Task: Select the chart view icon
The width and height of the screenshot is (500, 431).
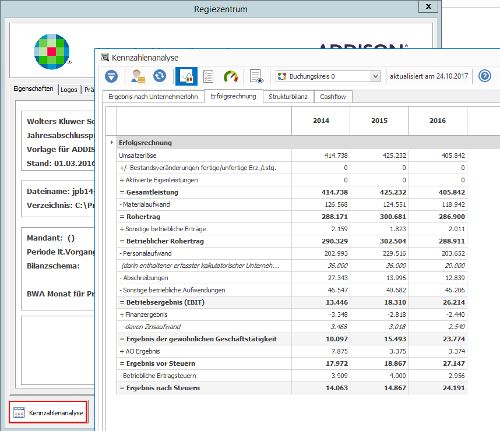Action: [186, 76]
